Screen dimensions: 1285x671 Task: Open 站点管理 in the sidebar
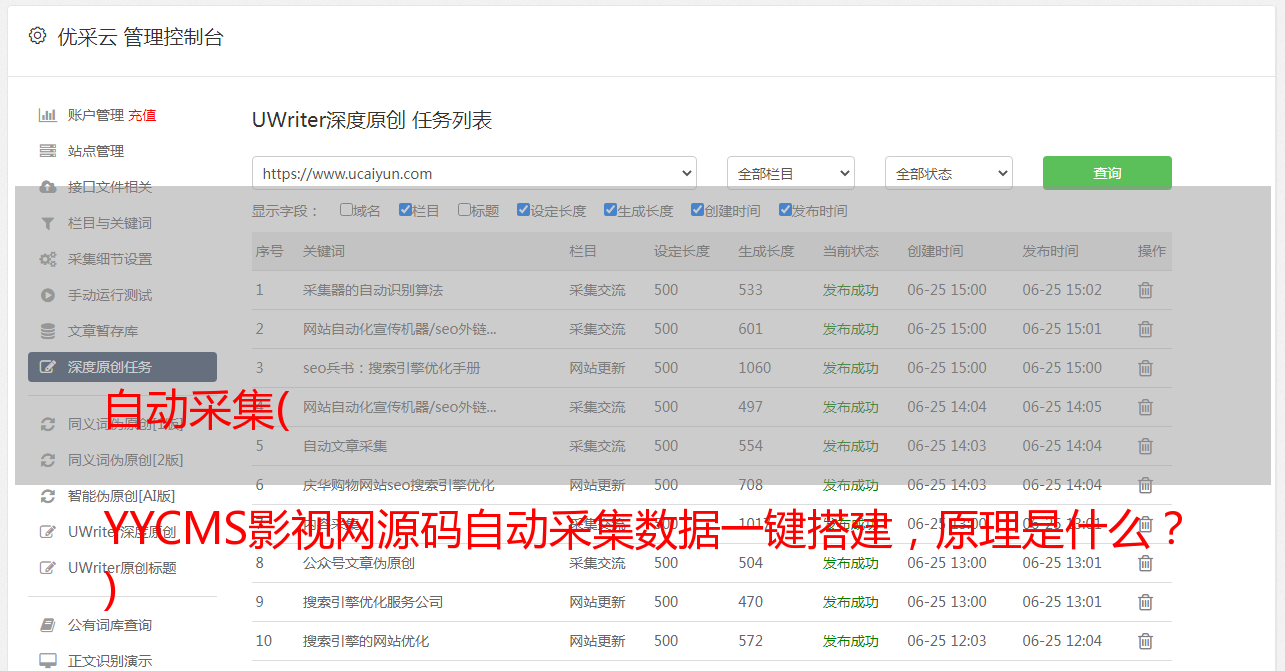tap(96, 151)
